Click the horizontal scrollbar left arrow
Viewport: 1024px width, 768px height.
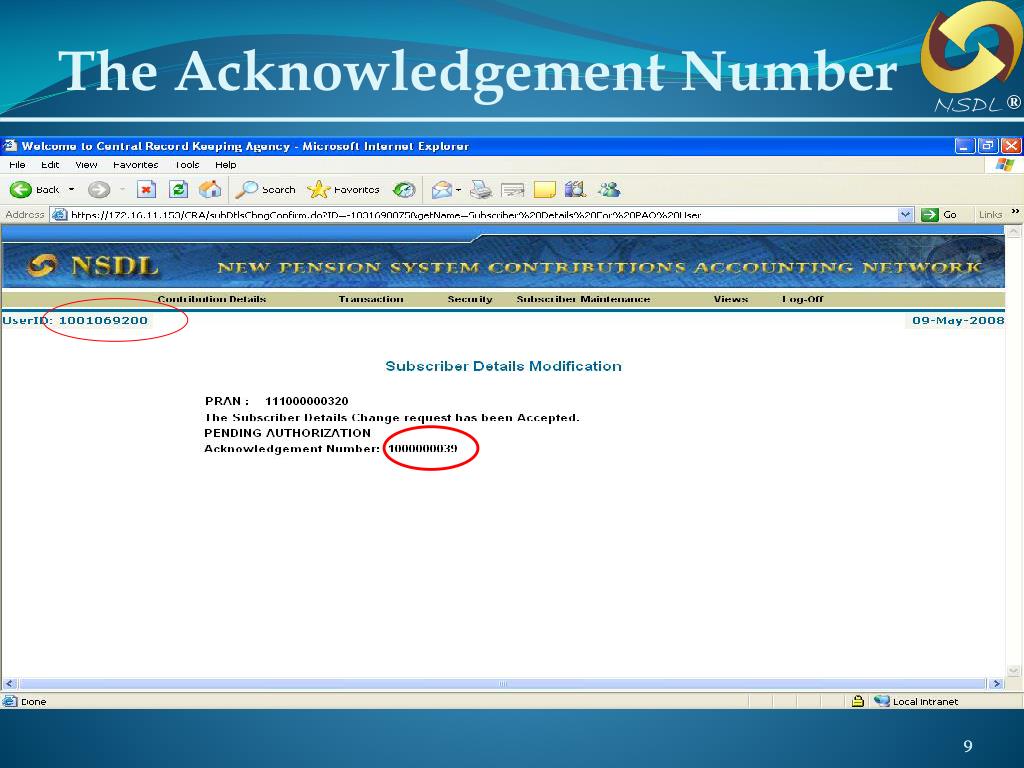(x=9, y=684)
